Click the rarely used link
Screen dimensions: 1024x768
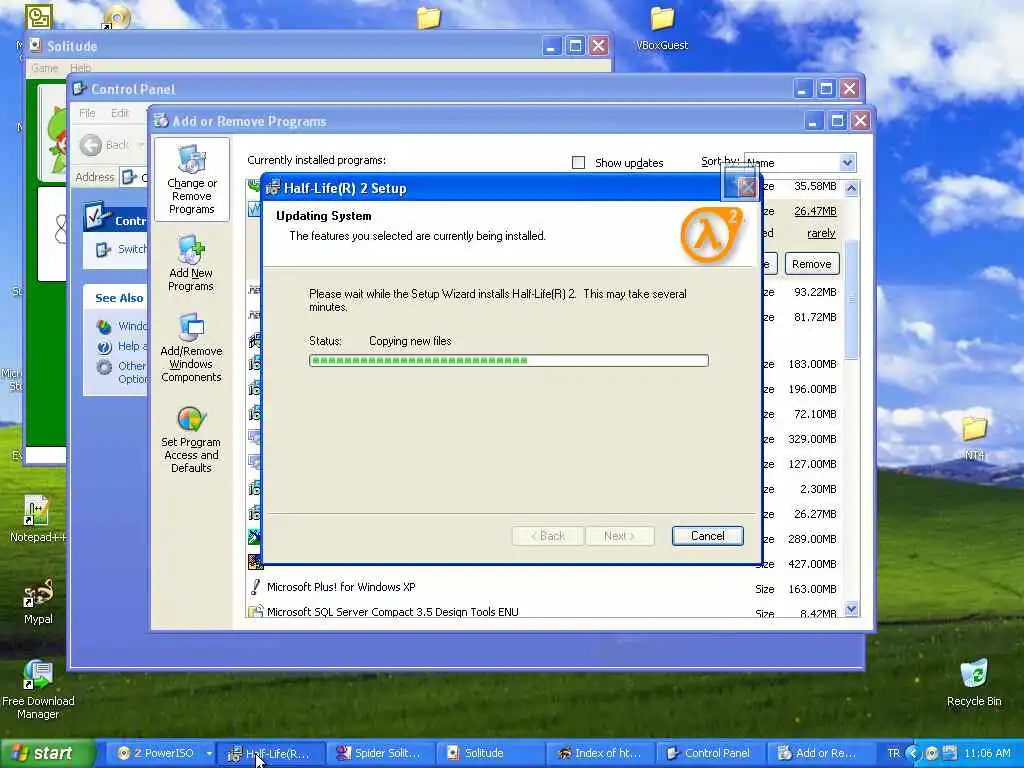tap(821, 233)
